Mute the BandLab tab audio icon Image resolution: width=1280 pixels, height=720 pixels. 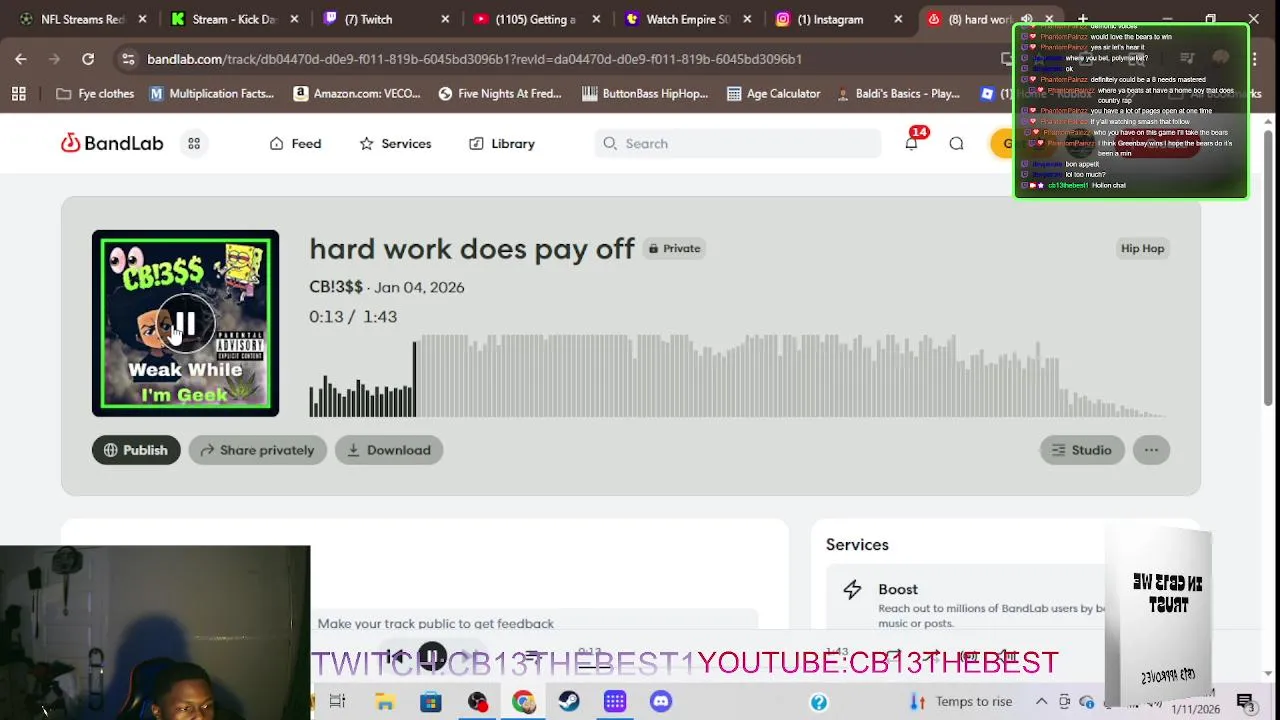click(1027, 19)
